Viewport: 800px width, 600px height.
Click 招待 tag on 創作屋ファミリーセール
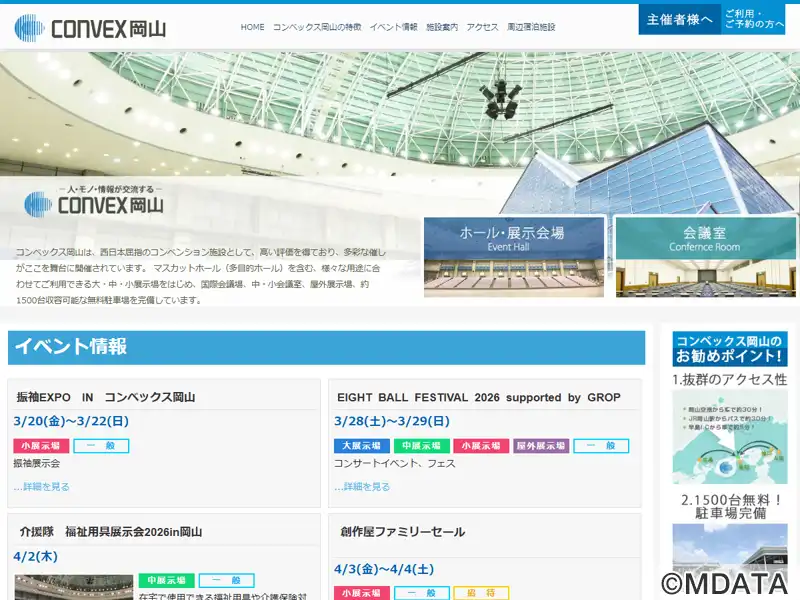[x=481, y=593]
